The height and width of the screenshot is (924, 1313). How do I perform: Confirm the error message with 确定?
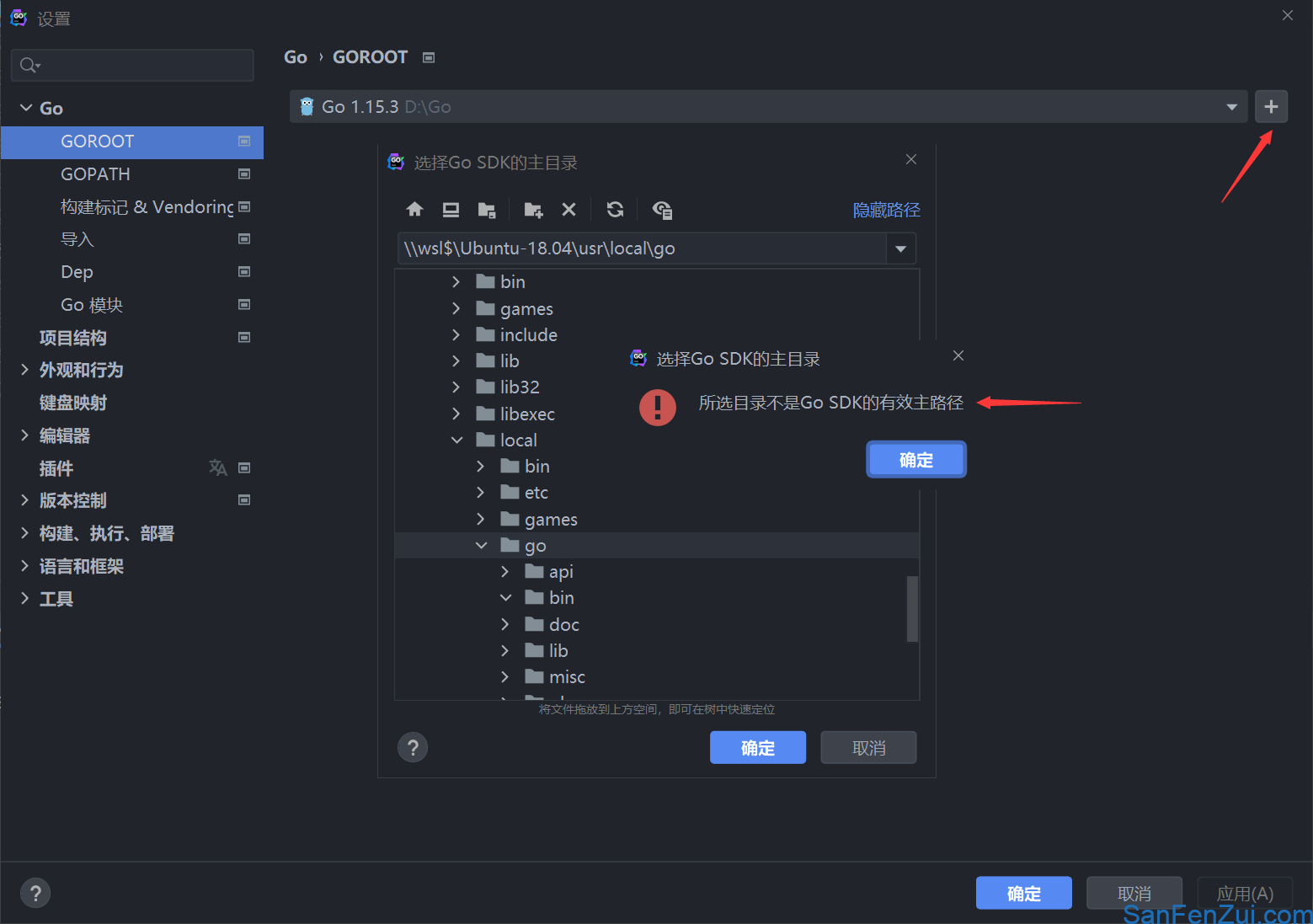(916, 460)
